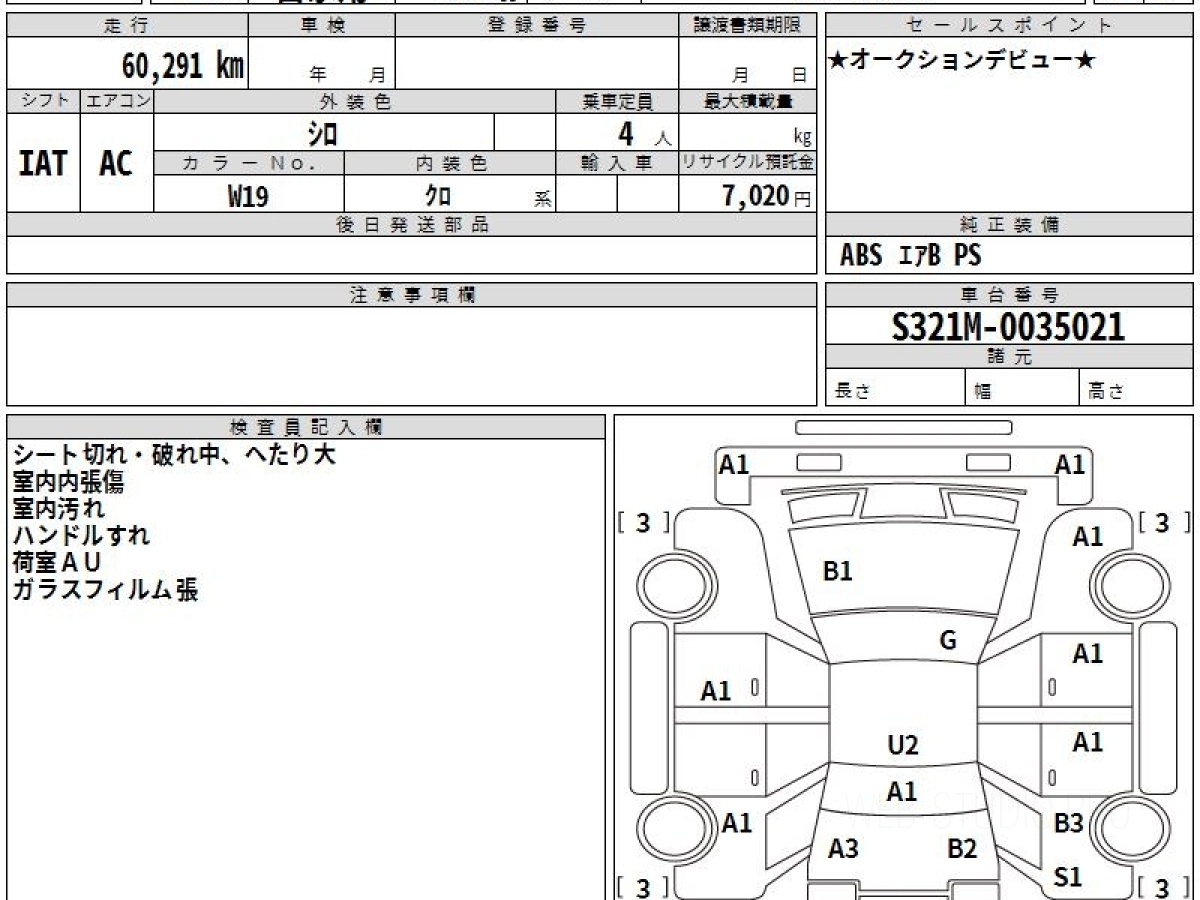Select the G mark on the windshield

click(948, 641)
